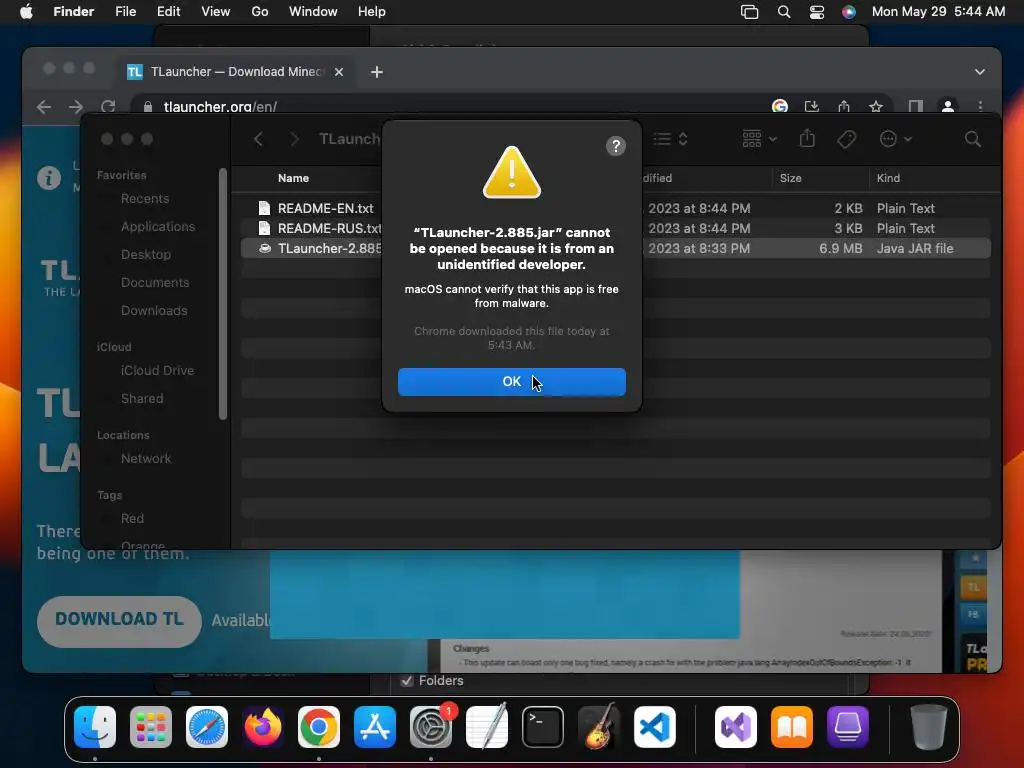Open Applications in Finder sidebar
Screen dimensions: 1024x768
click(157, 227)
